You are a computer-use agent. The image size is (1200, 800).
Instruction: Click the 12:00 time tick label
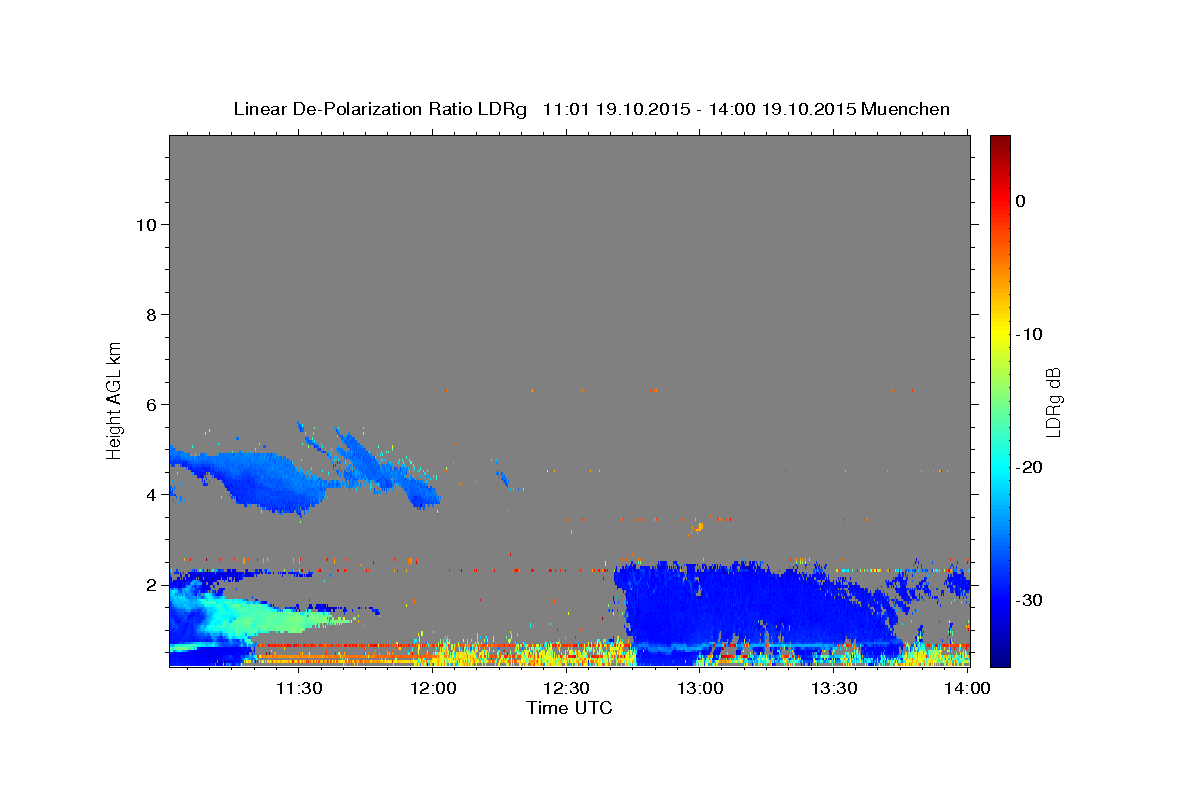[x=433, y=688]
